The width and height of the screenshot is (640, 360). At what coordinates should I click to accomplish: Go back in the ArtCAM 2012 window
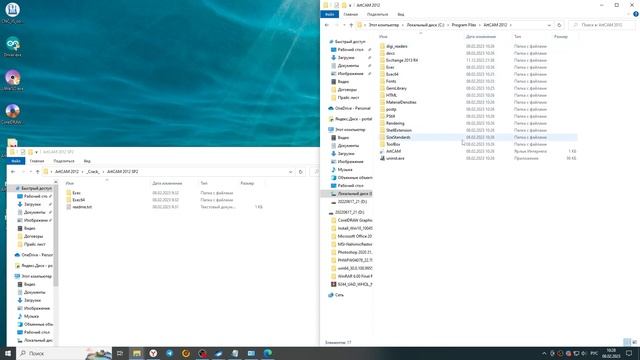[x=327, y=25]
